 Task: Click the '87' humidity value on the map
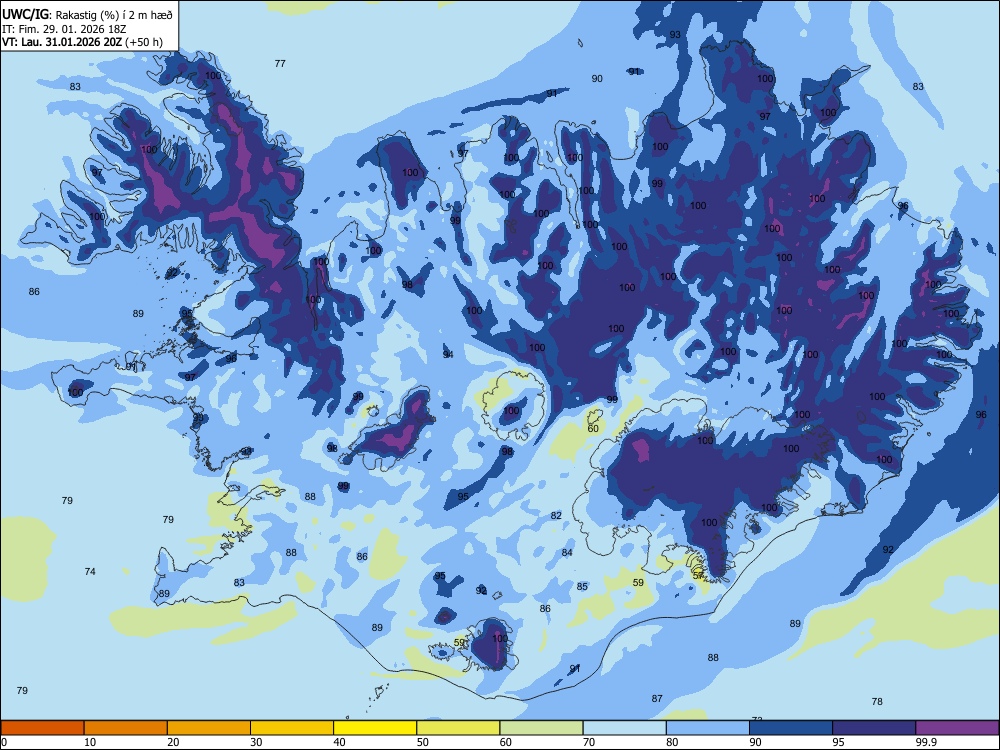pos(657,698)
